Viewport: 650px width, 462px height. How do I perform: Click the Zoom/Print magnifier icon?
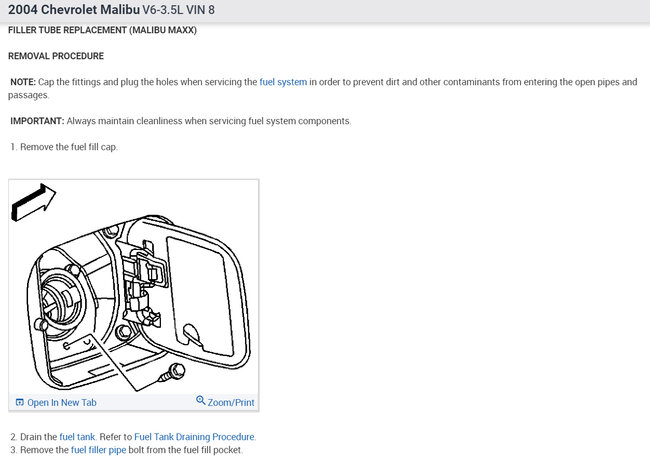click(x=201, y=400)
